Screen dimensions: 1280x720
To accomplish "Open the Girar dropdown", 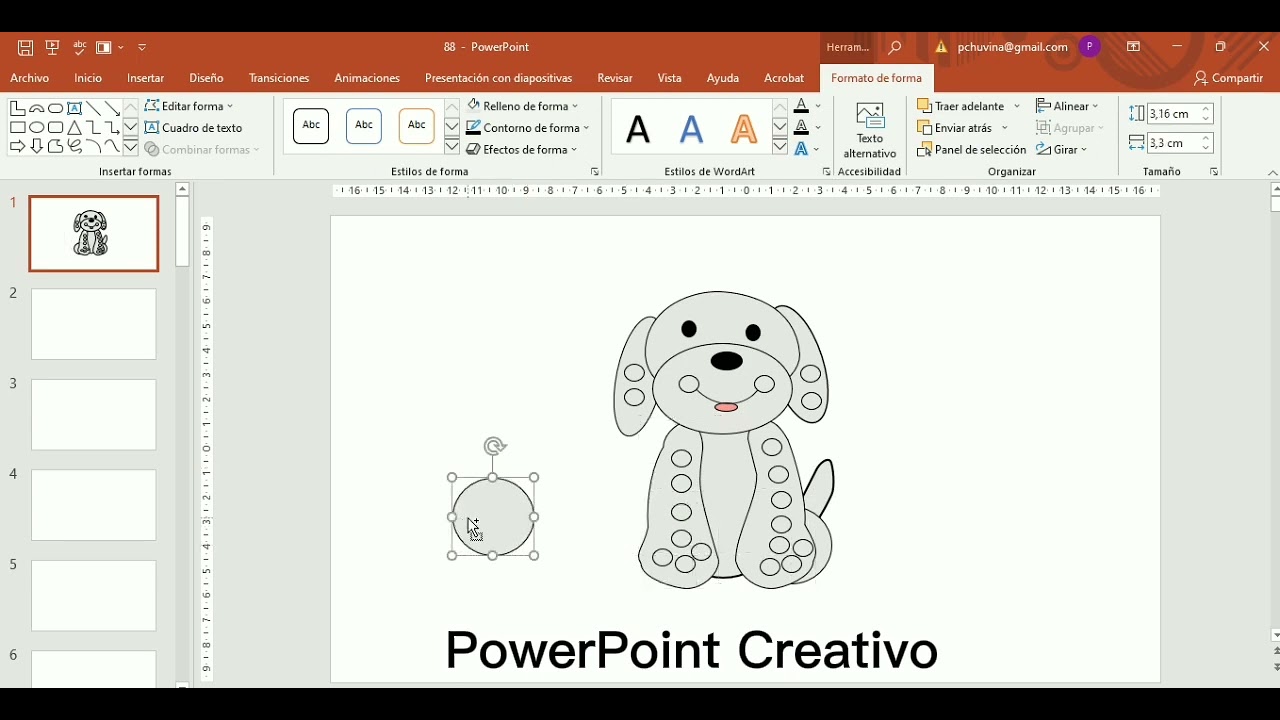I will (1062, 150).
